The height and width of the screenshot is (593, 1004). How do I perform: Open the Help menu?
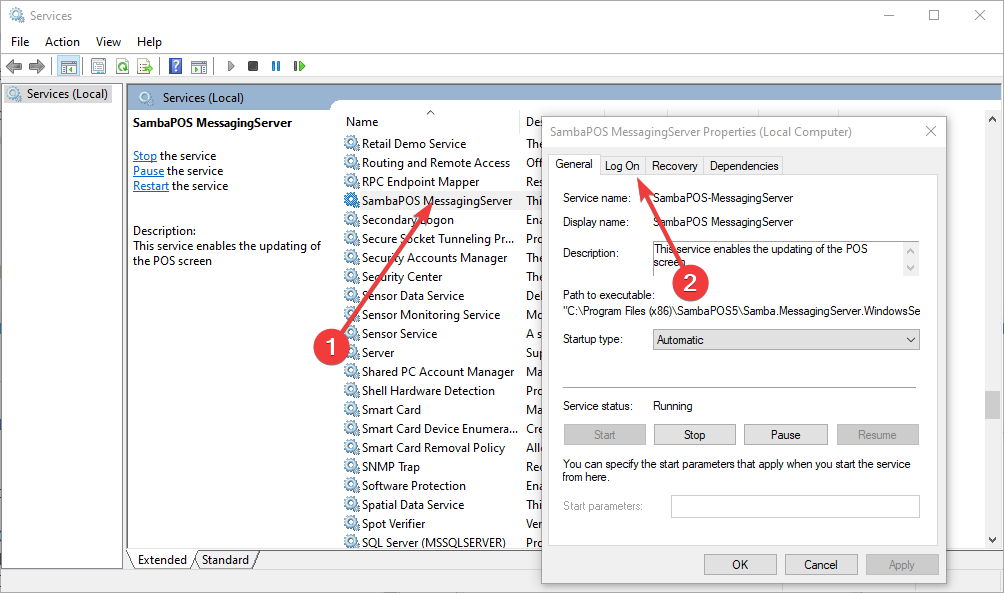pos(149,42)
